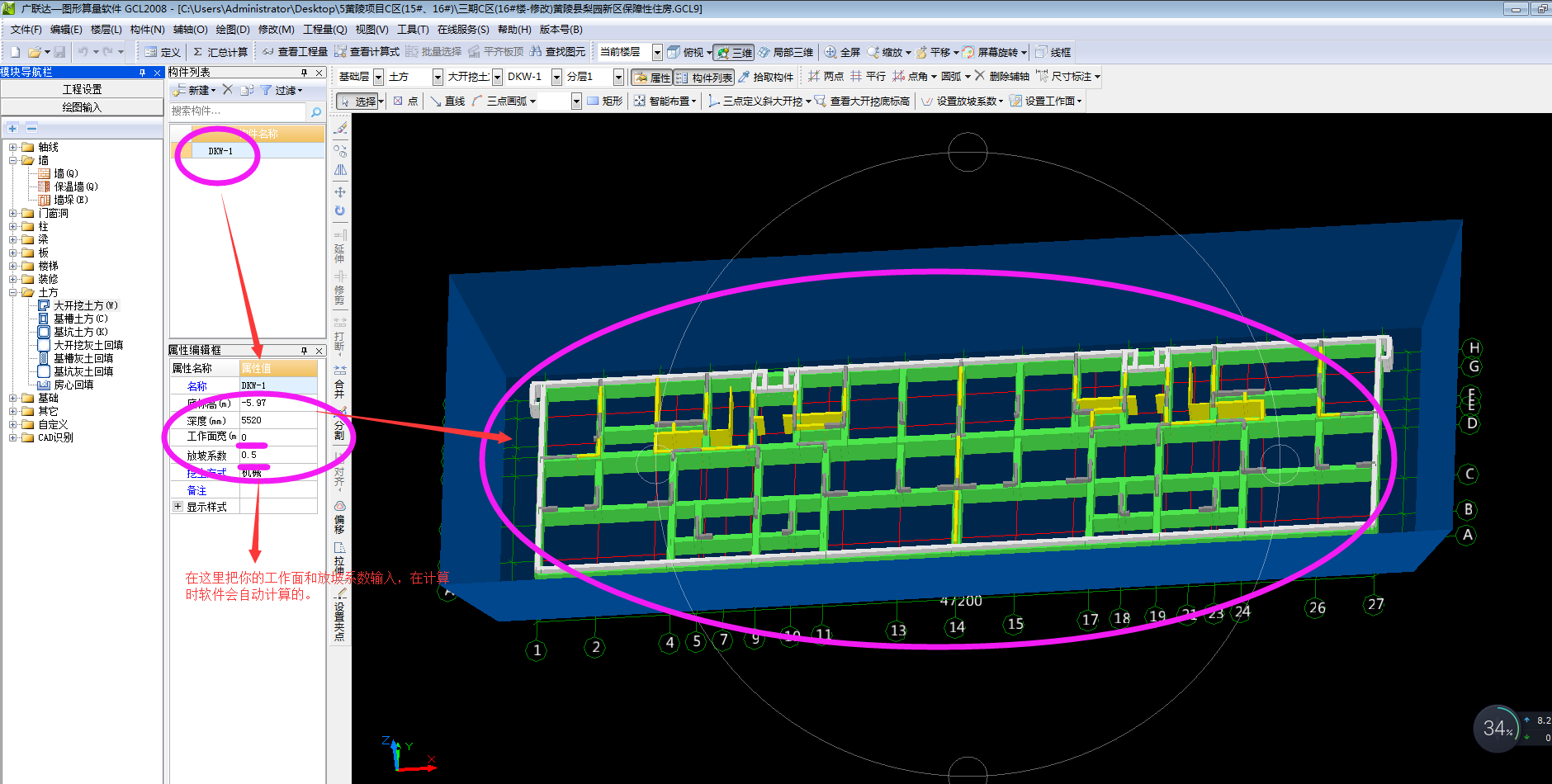Click the 合并 (merge) vertical tool
1552x784 pixels.
[339, 382]
